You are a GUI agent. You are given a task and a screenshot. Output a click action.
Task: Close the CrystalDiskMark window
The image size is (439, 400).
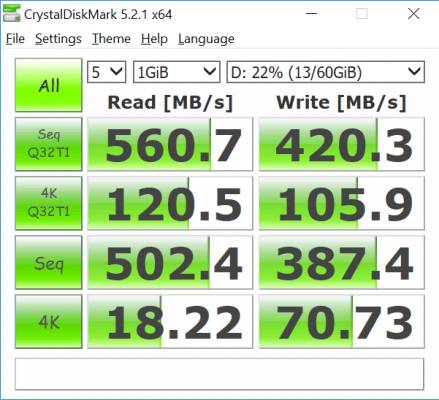click(x=414, y=14)
